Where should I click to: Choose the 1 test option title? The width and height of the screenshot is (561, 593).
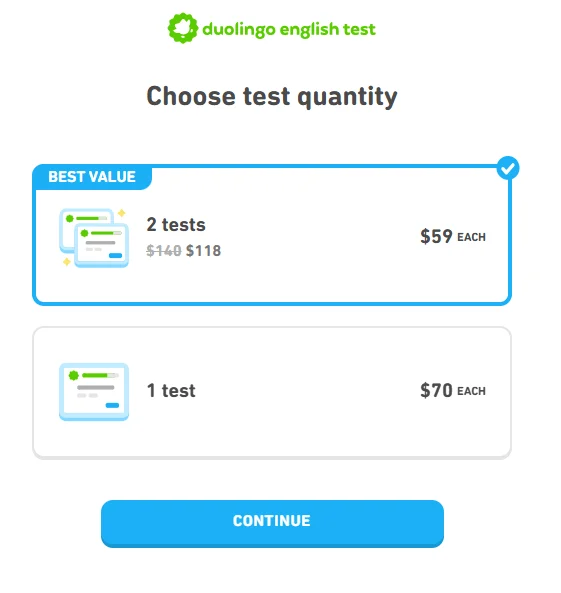point(171,390)
